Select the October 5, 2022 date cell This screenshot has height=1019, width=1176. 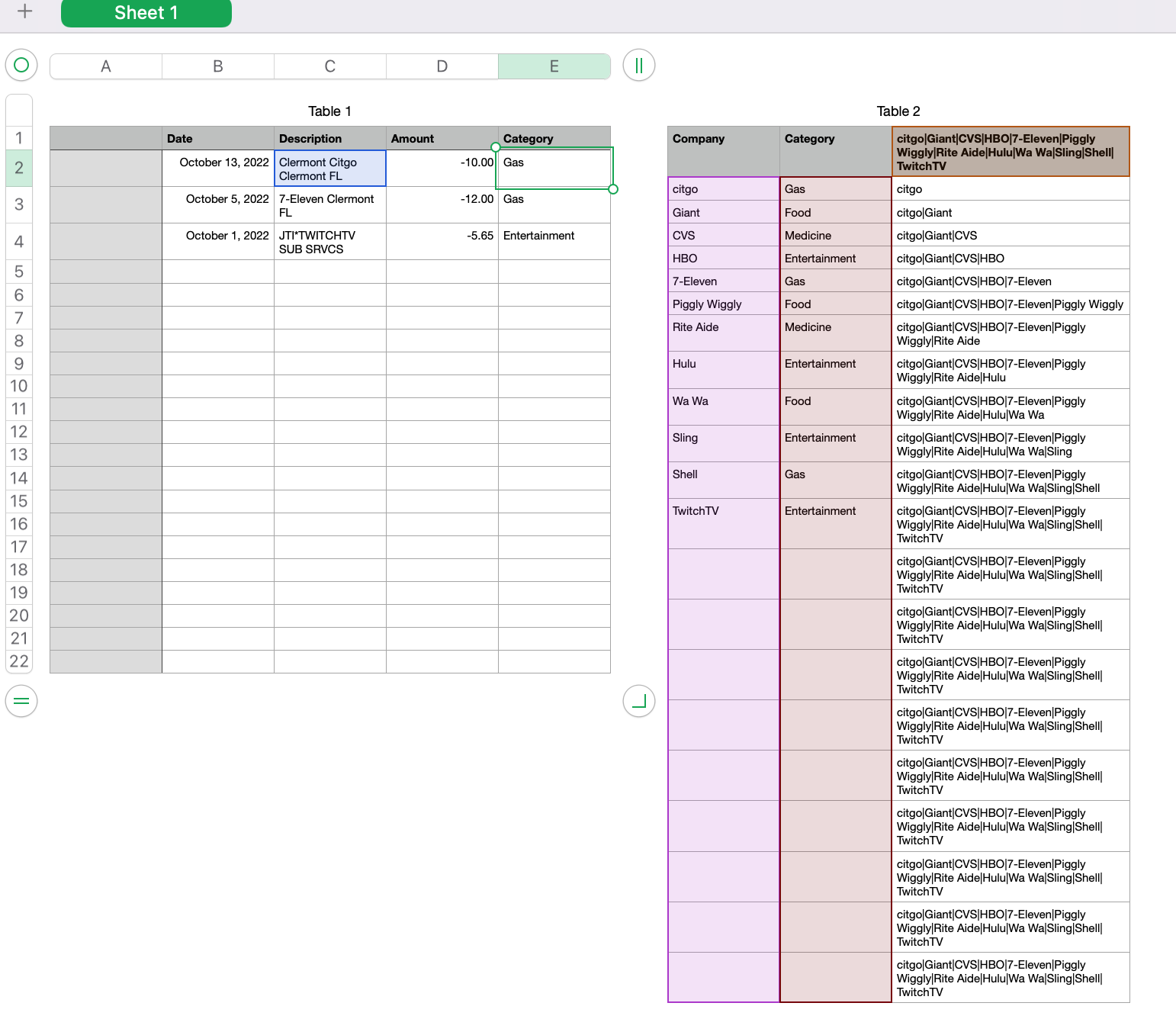point(218,204)
